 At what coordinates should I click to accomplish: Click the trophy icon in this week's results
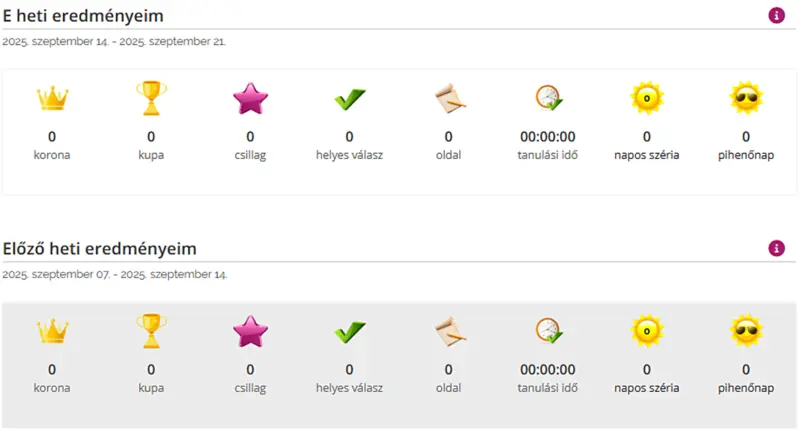point(151,98)
